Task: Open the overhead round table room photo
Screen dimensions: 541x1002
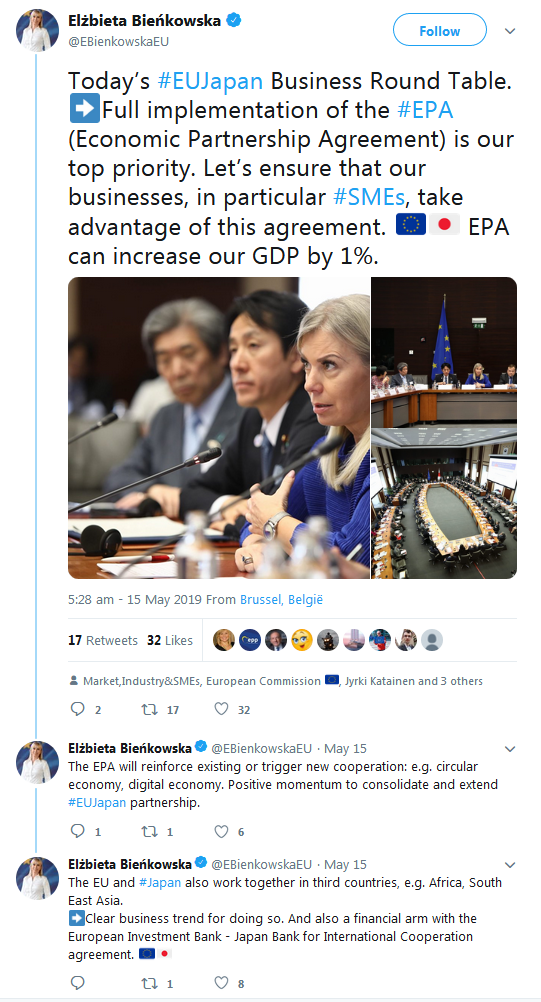Action: point(444,504)
